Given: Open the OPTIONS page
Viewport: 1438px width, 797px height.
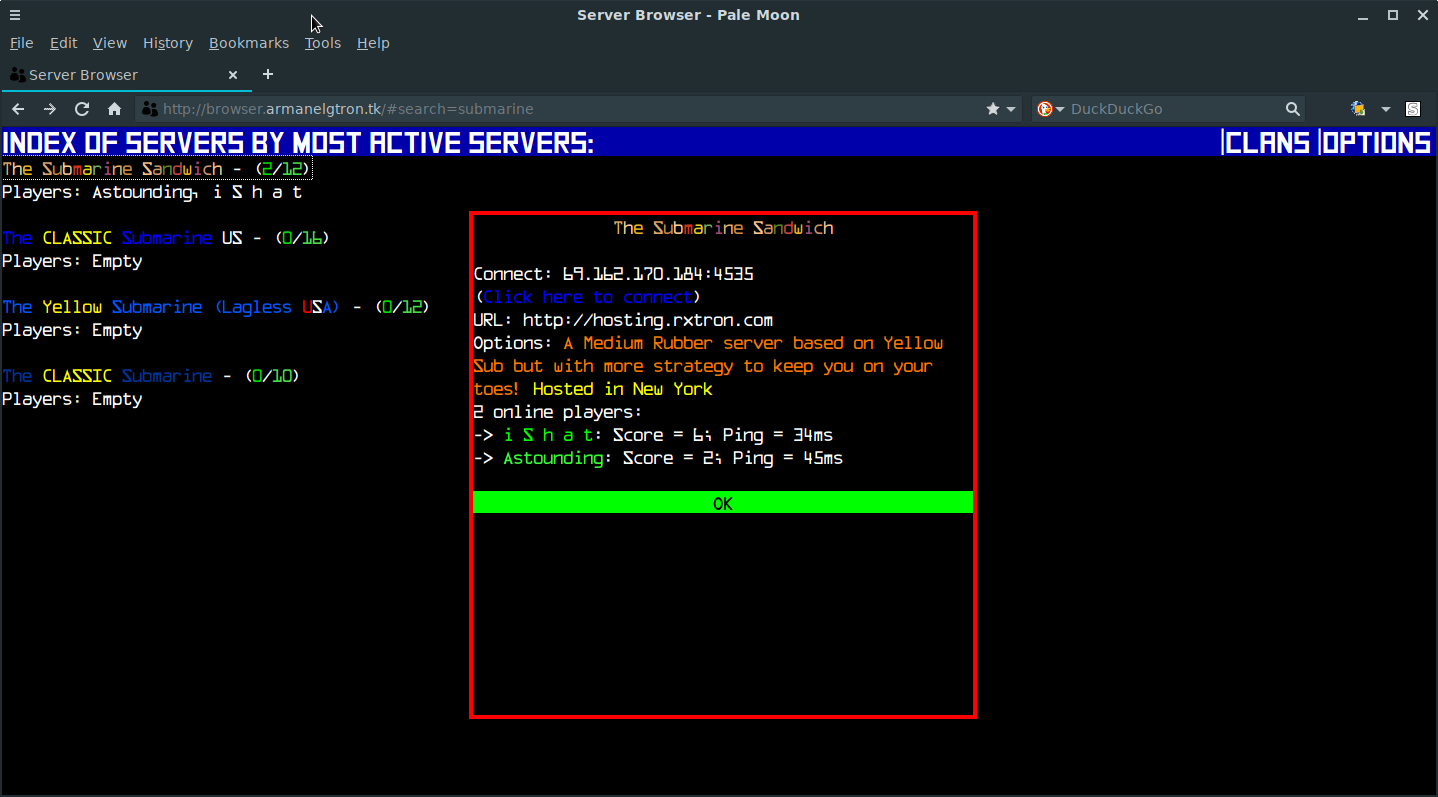Looking at the screenshot, I should 1377,143.
